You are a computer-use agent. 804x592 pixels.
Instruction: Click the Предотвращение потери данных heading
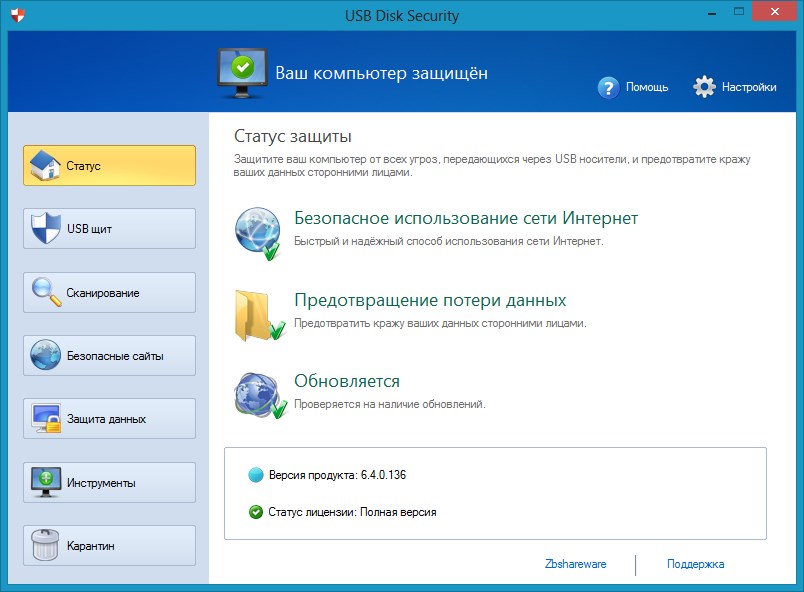pyautogui.click(x=430, y=300)
